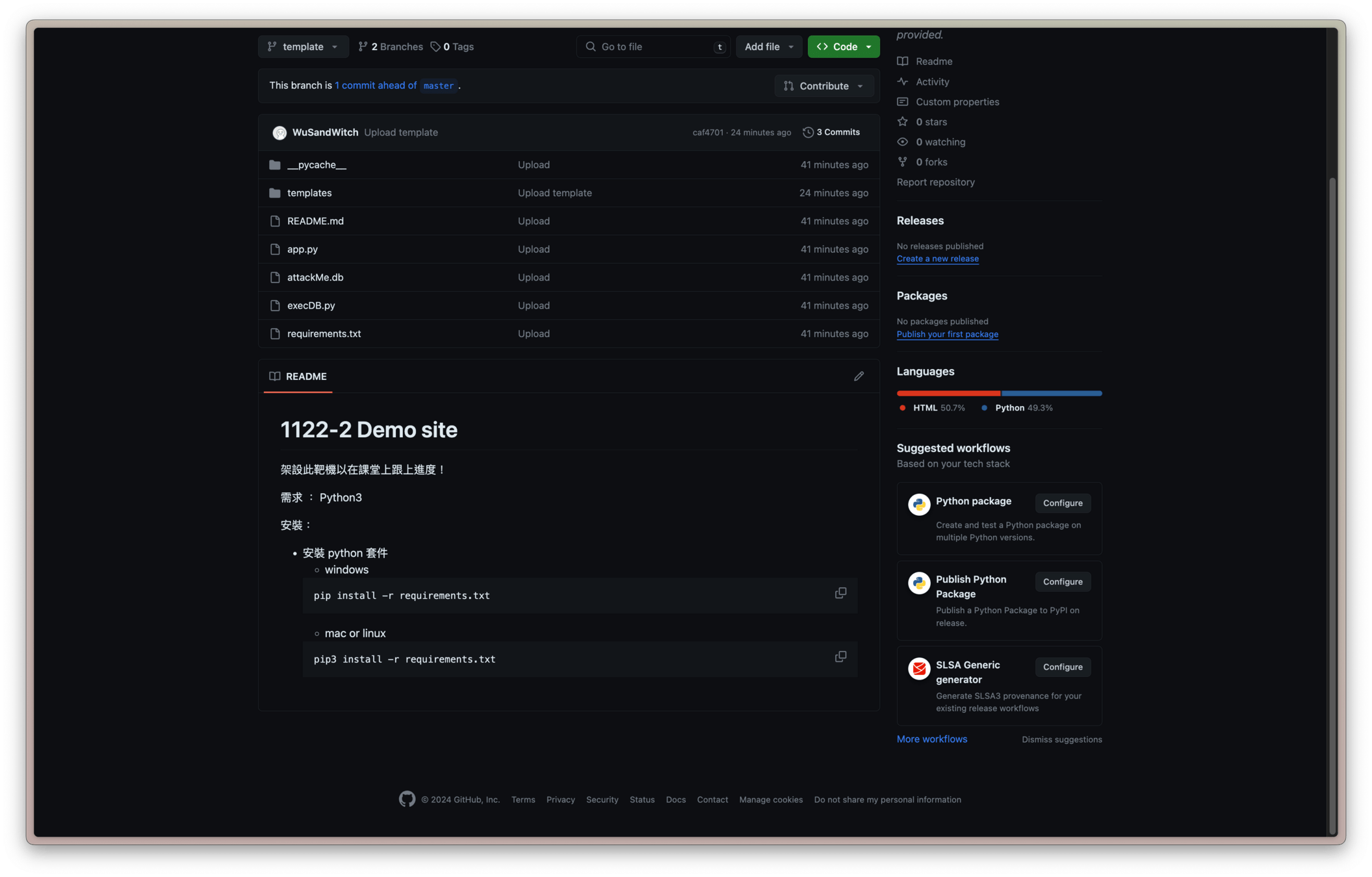Open the app.py file

302,249
